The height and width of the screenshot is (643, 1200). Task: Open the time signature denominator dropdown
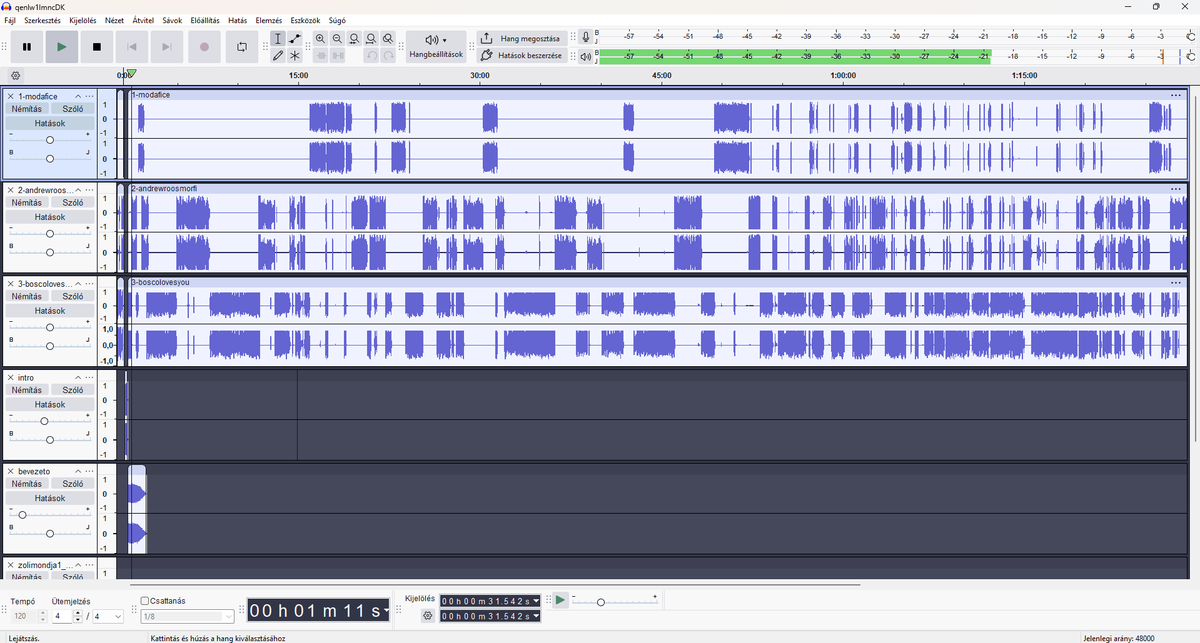pyautogui.click(x=108, y=616)
